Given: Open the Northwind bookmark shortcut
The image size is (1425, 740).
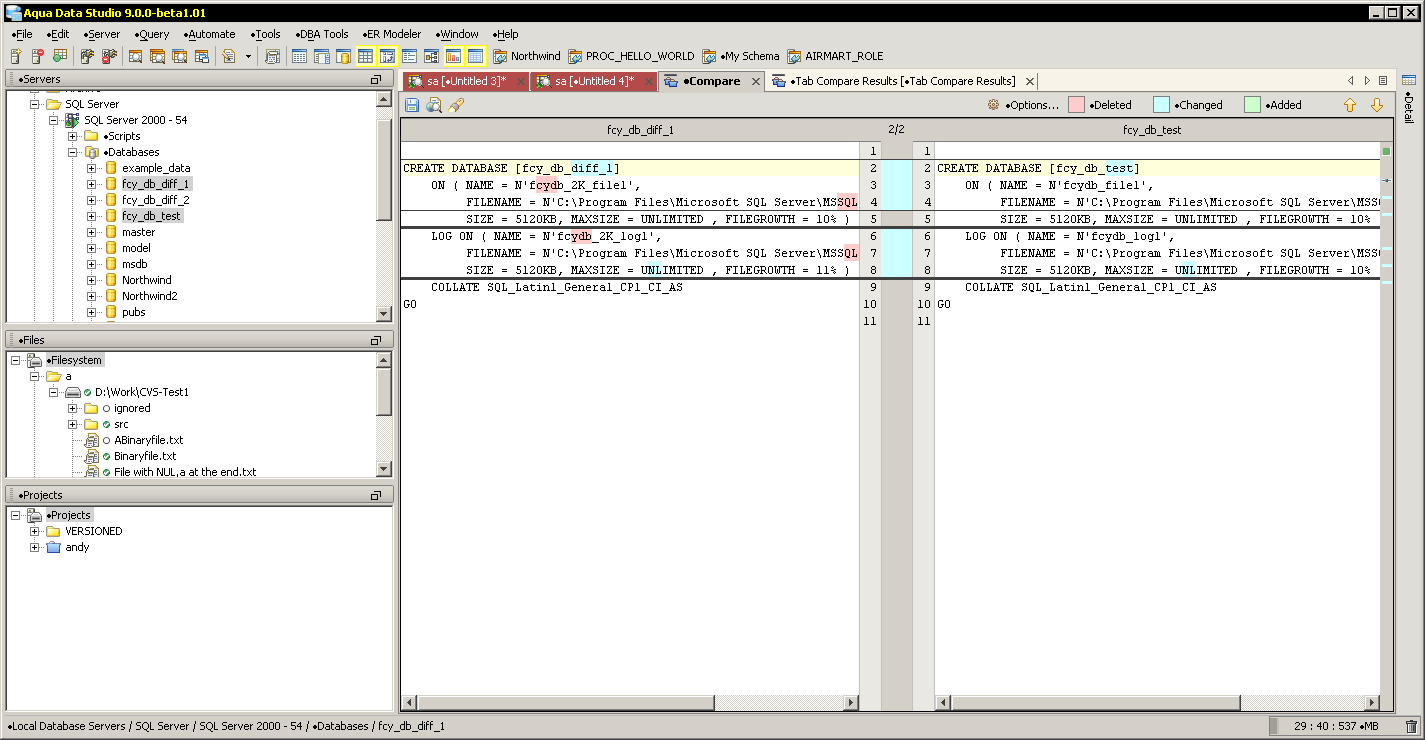Looking at the screenshot, I should click(526, 56).
